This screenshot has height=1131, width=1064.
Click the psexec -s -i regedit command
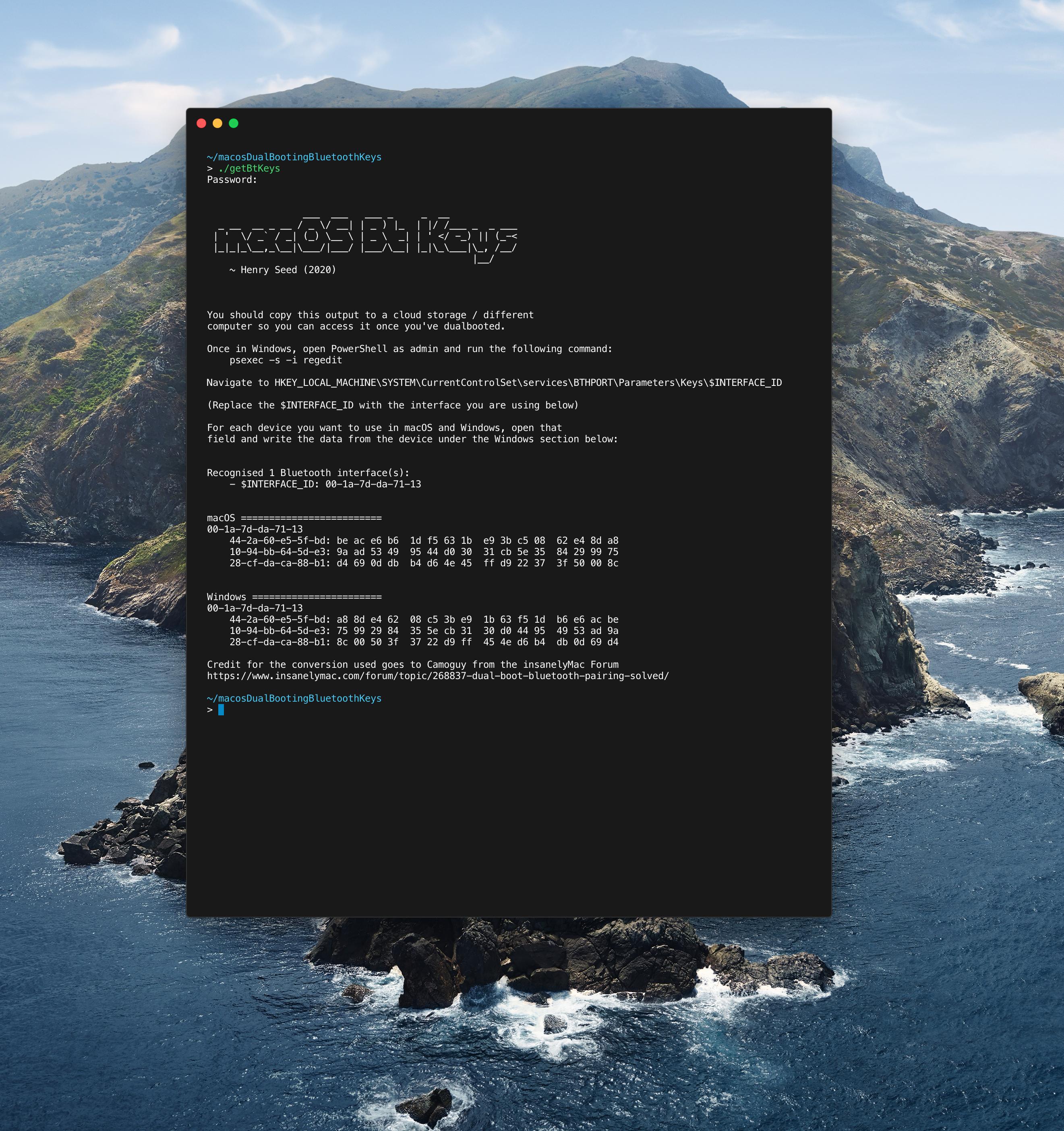click(286, 360)
